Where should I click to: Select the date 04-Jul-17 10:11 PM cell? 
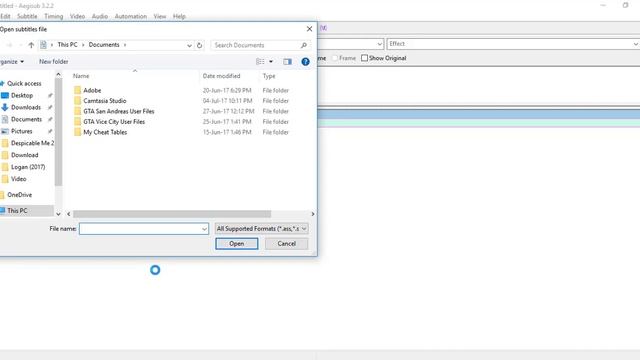(x=227, y=101)
